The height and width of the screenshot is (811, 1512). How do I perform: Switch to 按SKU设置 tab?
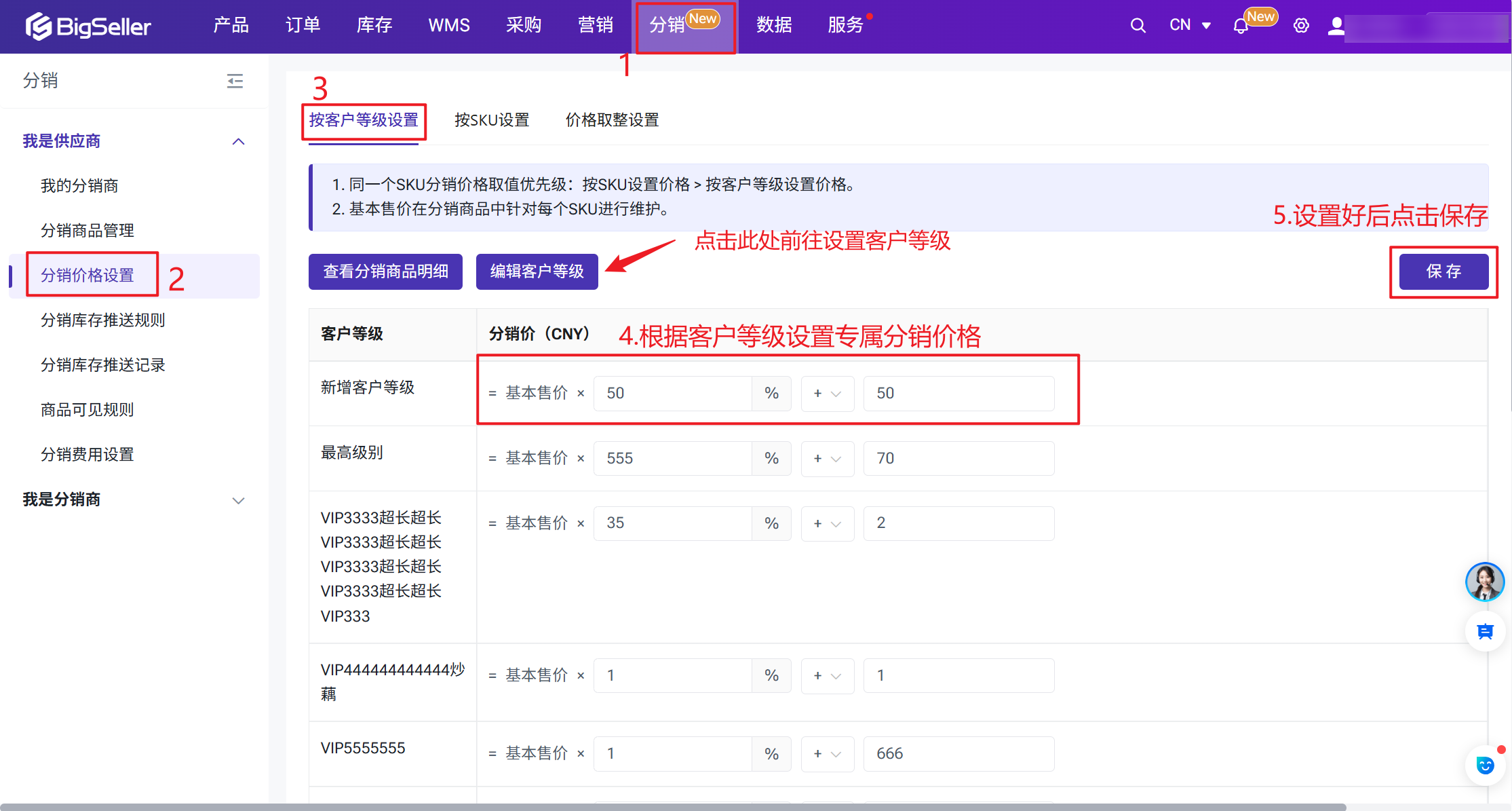click(492, 120)
